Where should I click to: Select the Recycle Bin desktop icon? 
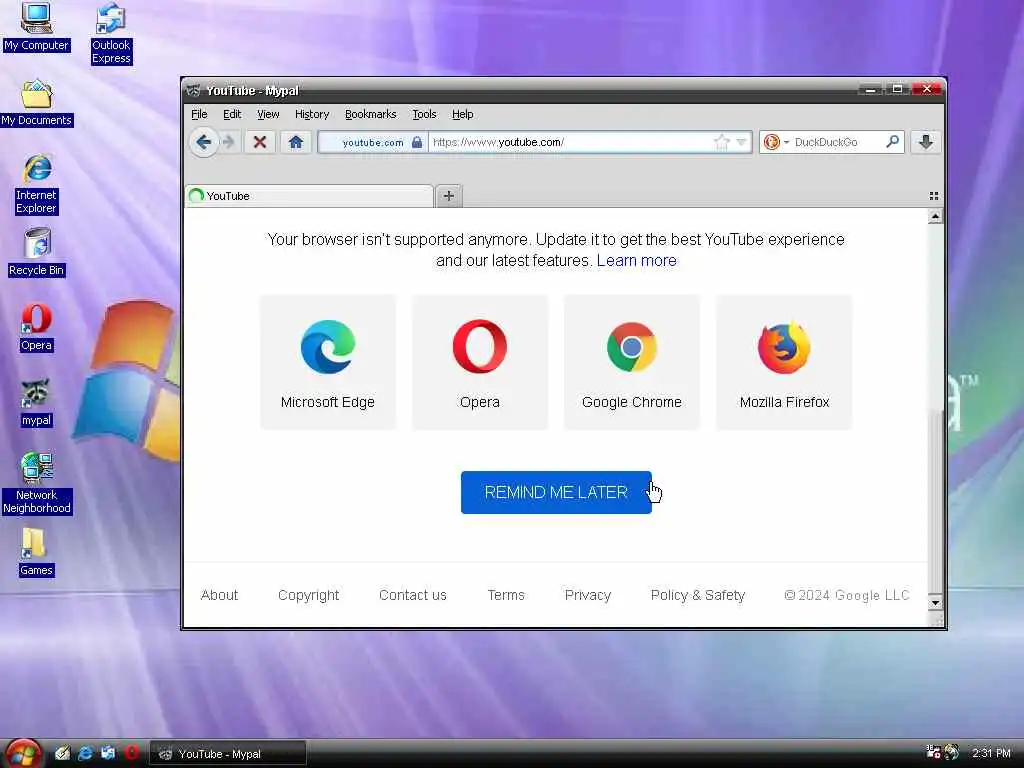(37, 253)
